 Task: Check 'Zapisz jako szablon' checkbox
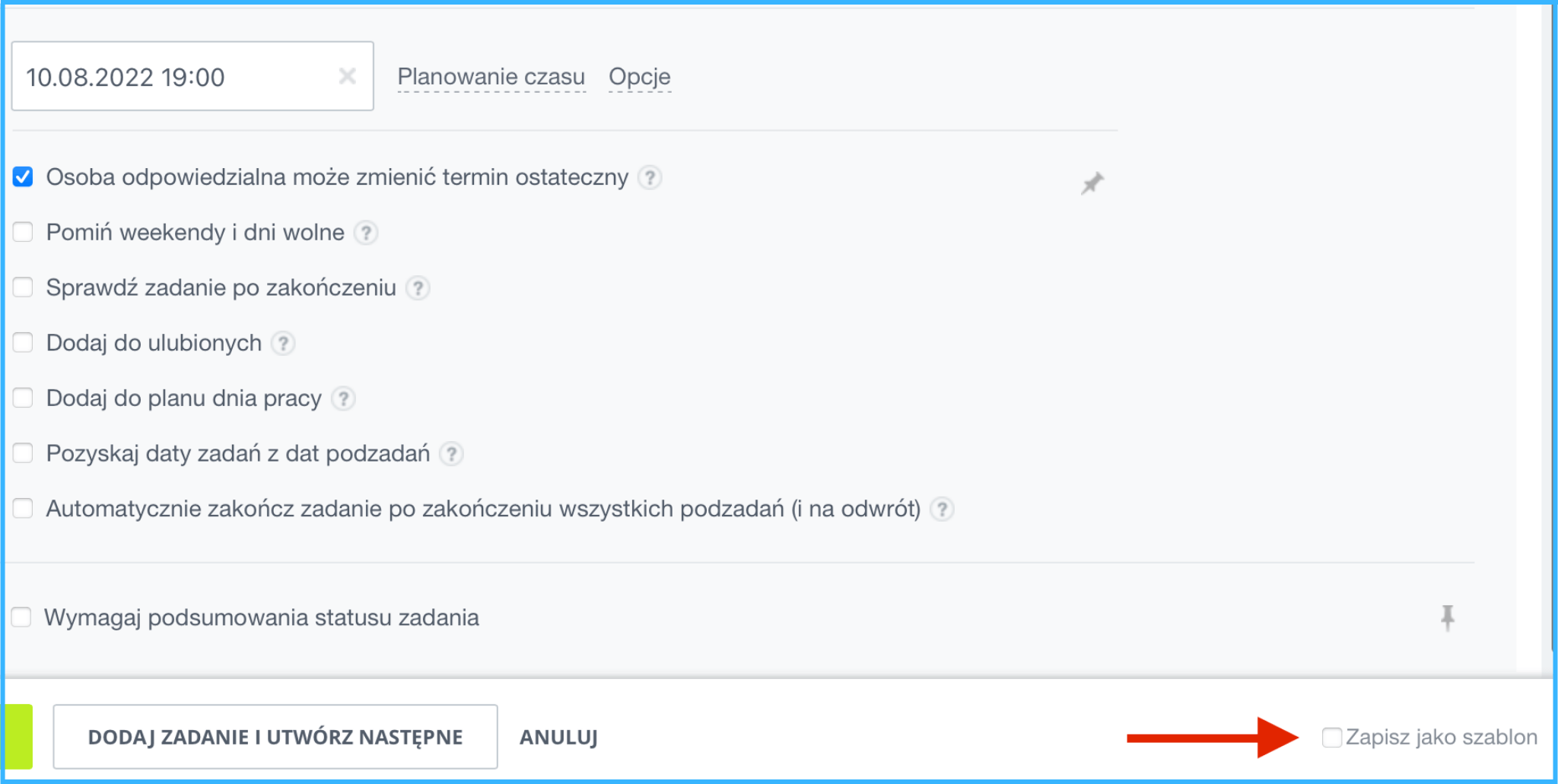tap(1331, 737)
